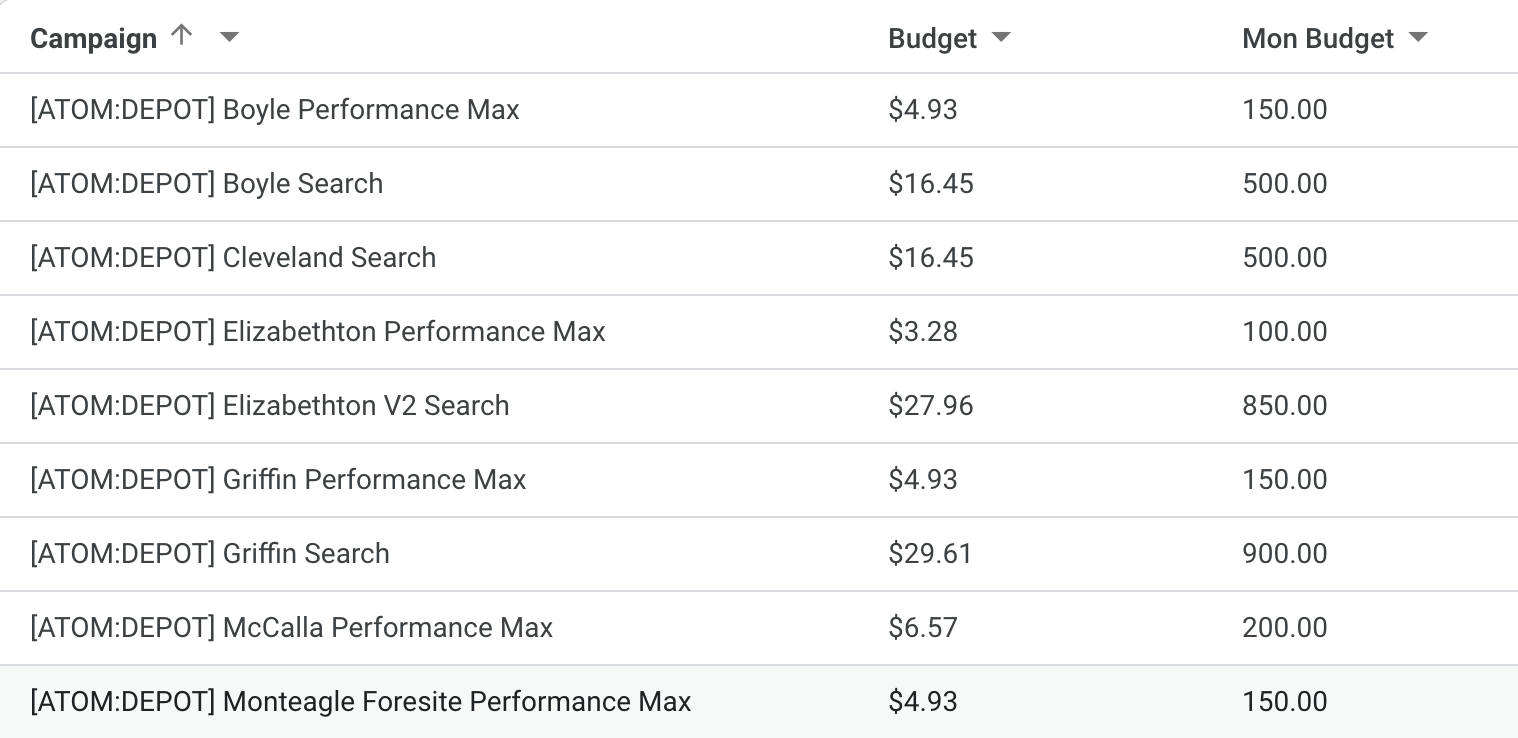The width and height of the screenshot is (1518, 738).
Task: Click the 900.00 Mon Budget cell
Action: [x=1284, y=554]
